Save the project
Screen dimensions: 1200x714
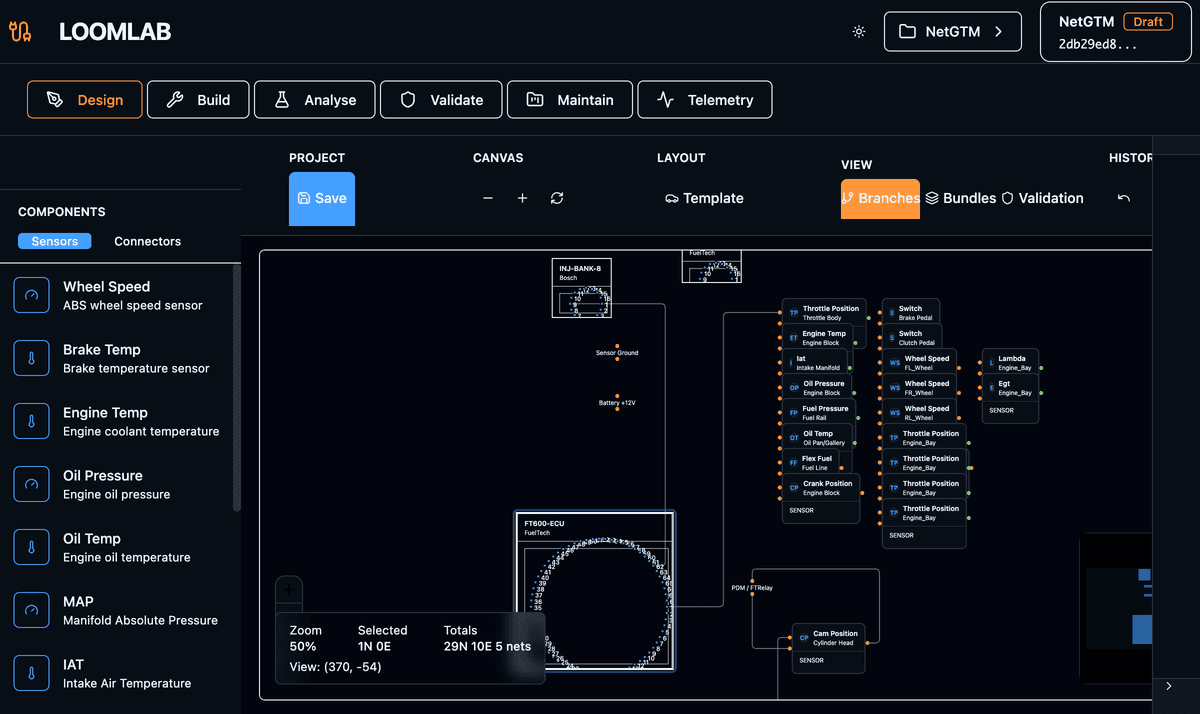pyautogui.click(x=321, y=198)
